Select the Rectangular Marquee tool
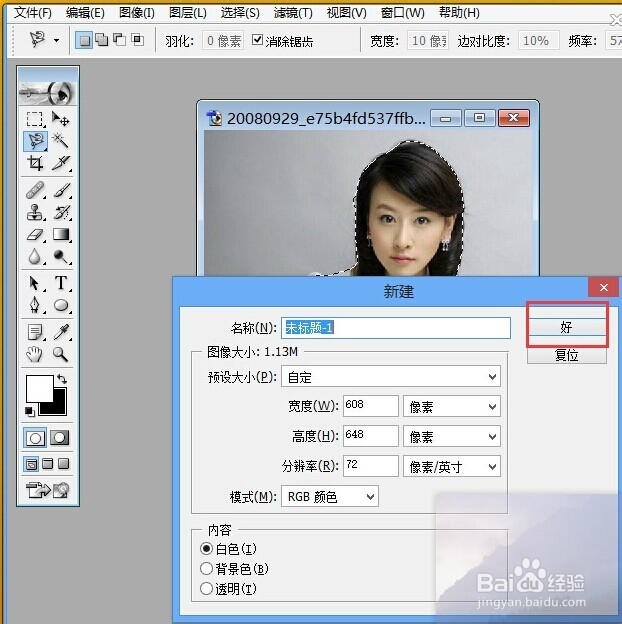This screenshot has height=624, width=622. point(35,119)
